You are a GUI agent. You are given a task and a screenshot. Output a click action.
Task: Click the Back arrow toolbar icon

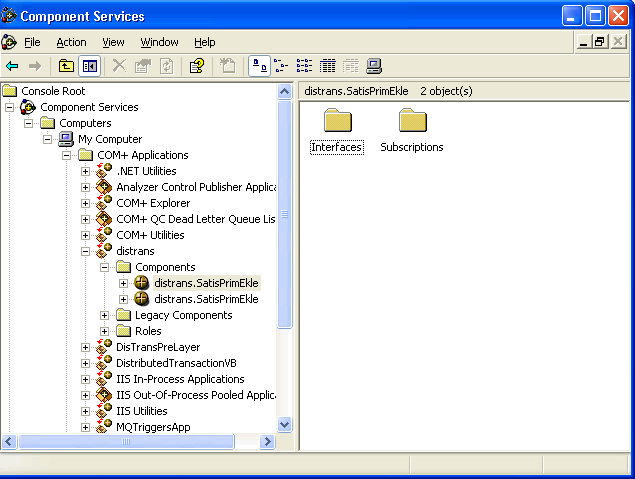click(12, 66)
